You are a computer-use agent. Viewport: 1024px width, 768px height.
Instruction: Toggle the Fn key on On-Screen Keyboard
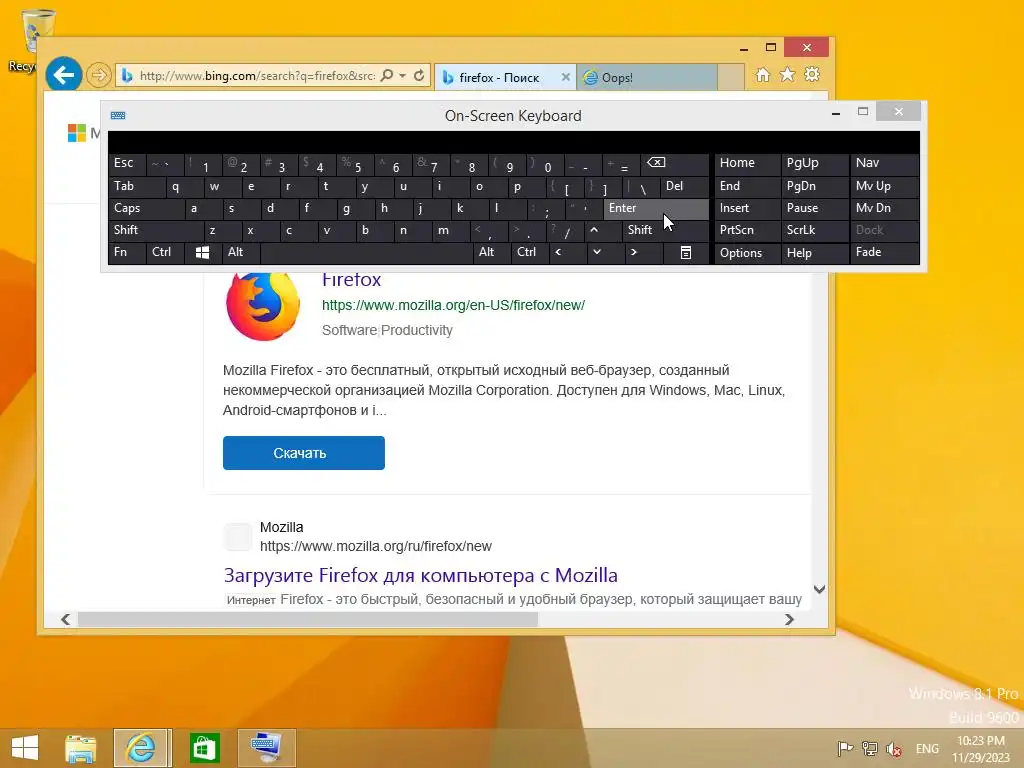coord(127,252)
